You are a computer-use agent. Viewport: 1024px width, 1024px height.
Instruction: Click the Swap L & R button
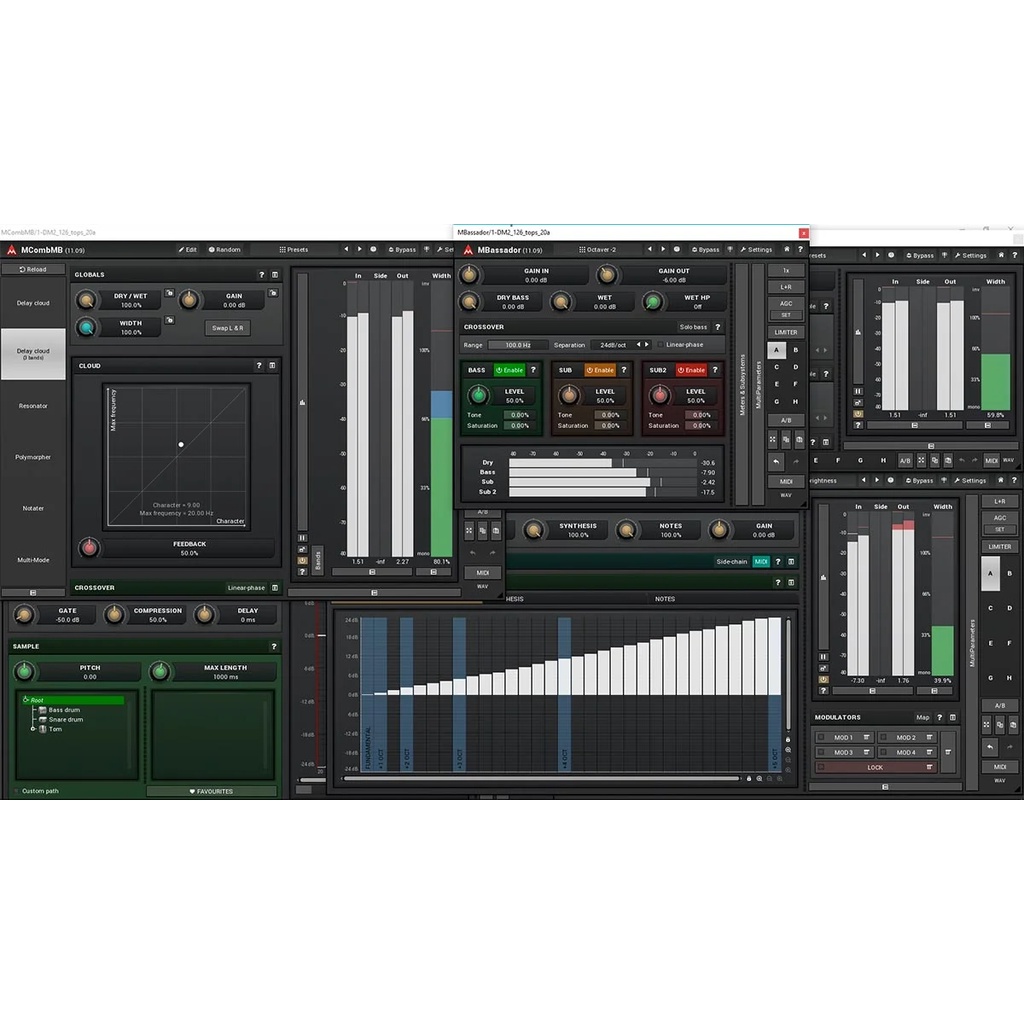229,328
